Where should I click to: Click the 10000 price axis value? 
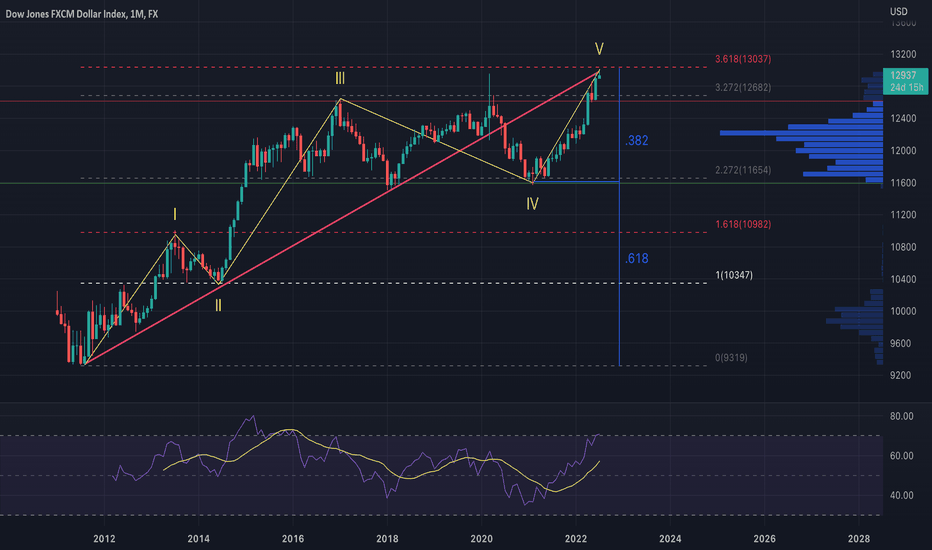[x=903, y=311]
